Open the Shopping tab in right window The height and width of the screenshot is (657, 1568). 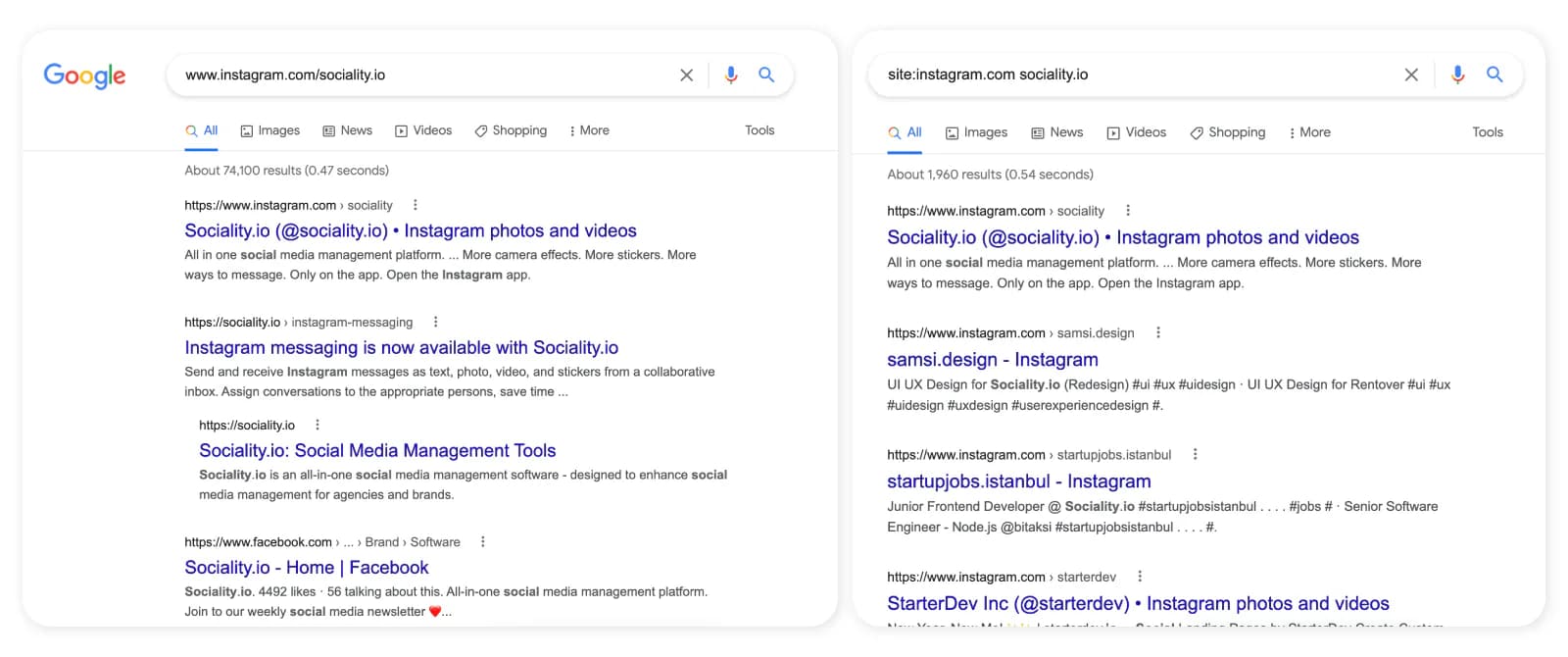[1227, 132]
